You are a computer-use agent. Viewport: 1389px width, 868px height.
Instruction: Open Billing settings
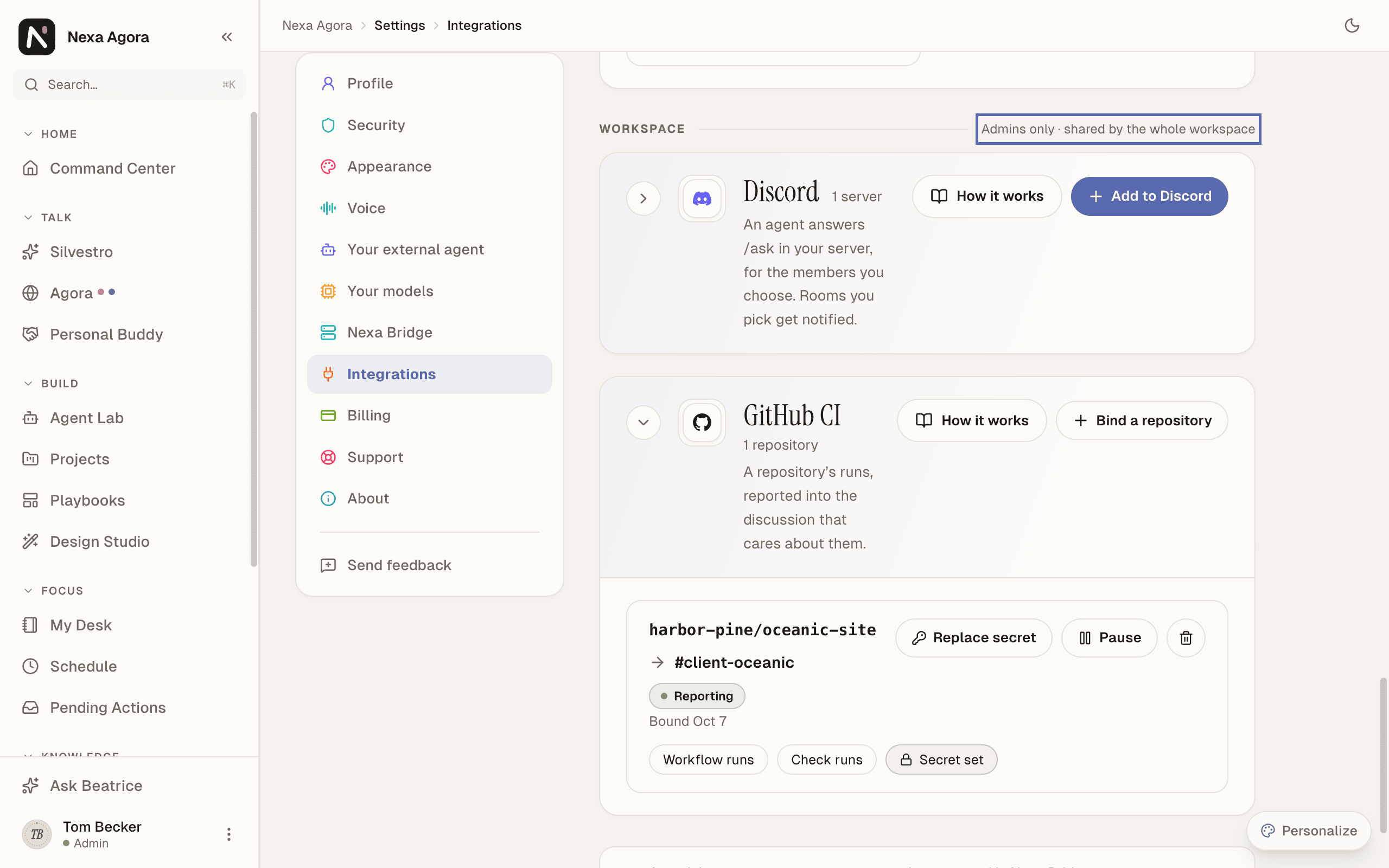pos(429,415)
